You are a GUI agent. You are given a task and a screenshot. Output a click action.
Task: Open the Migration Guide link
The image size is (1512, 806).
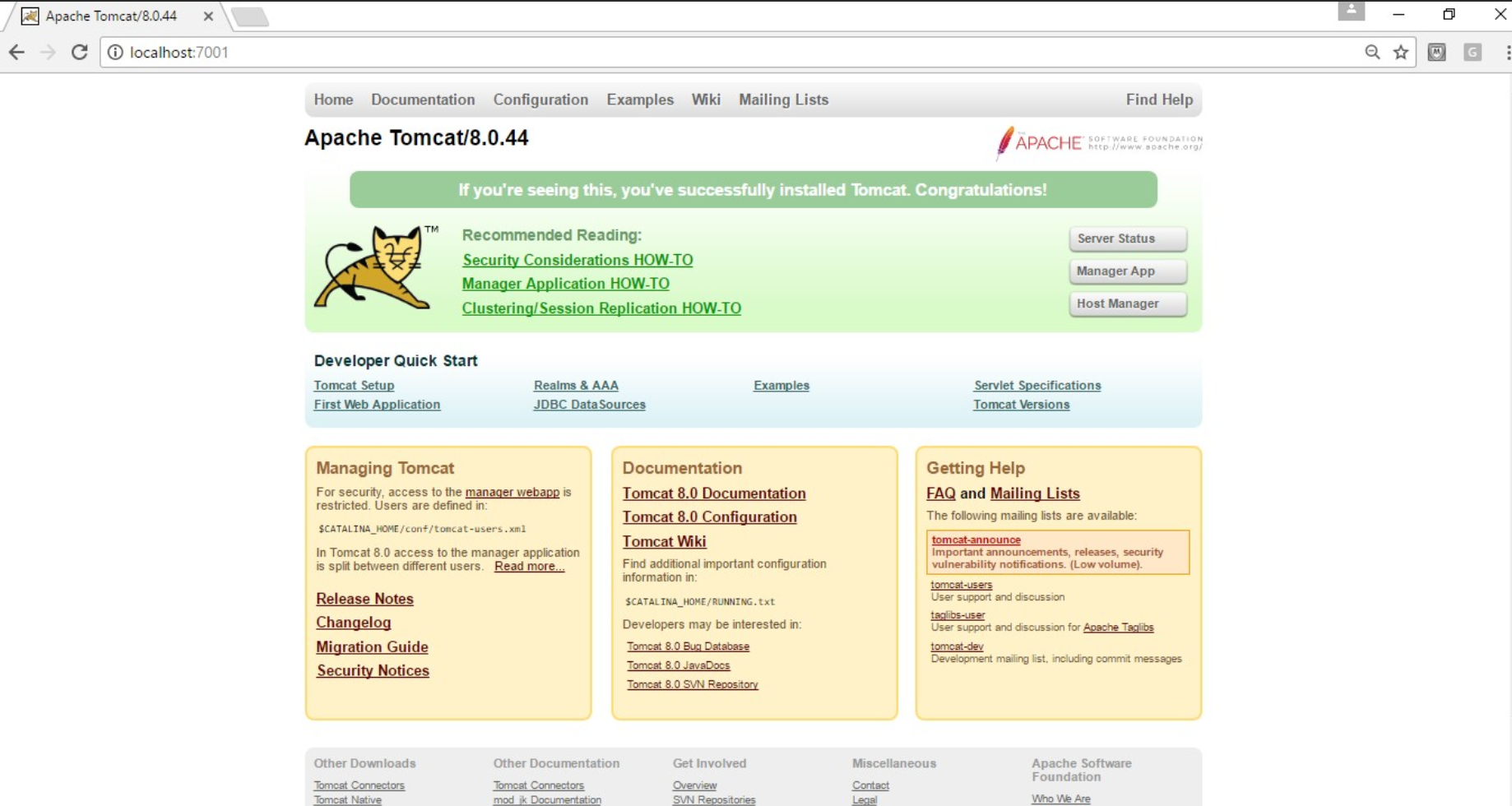click(372, 647)
